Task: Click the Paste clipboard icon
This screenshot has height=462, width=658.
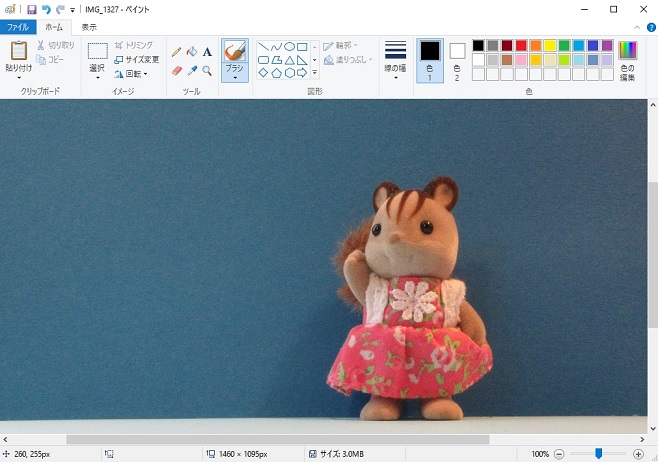Action: click(x=19, y=51)
